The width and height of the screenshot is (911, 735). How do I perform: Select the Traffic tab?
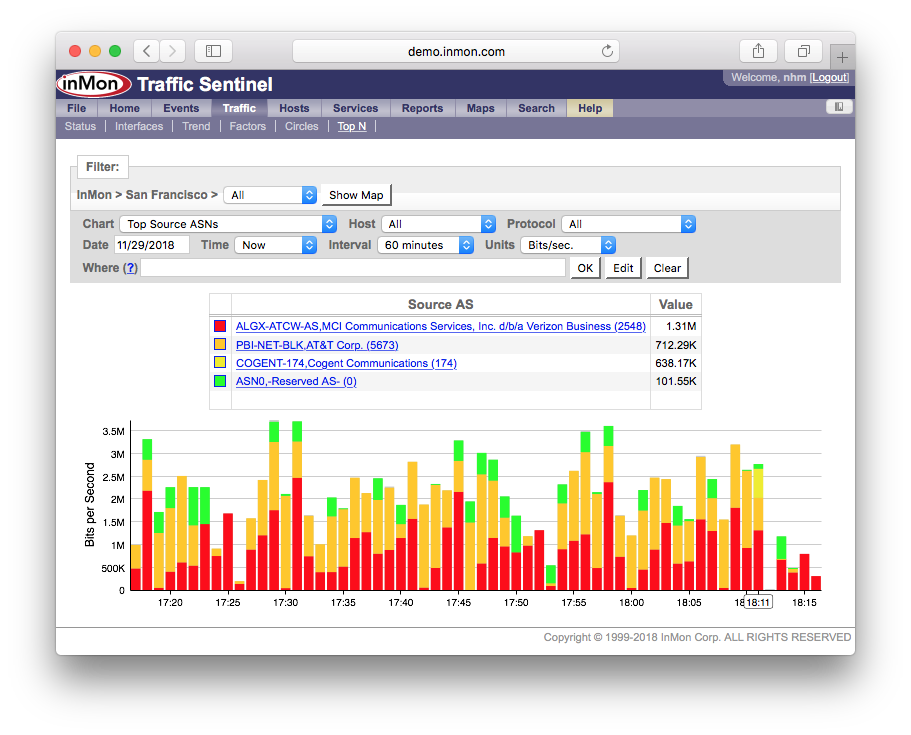pos(239,108)
